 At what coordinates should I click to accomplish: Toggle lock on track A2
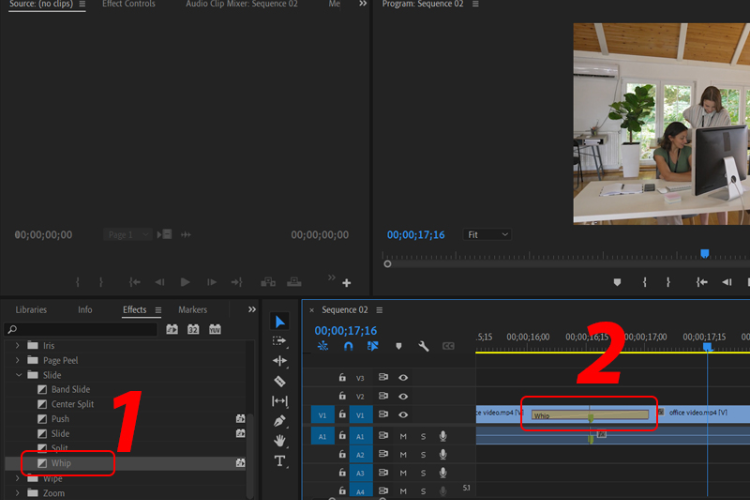click(342, 454)
